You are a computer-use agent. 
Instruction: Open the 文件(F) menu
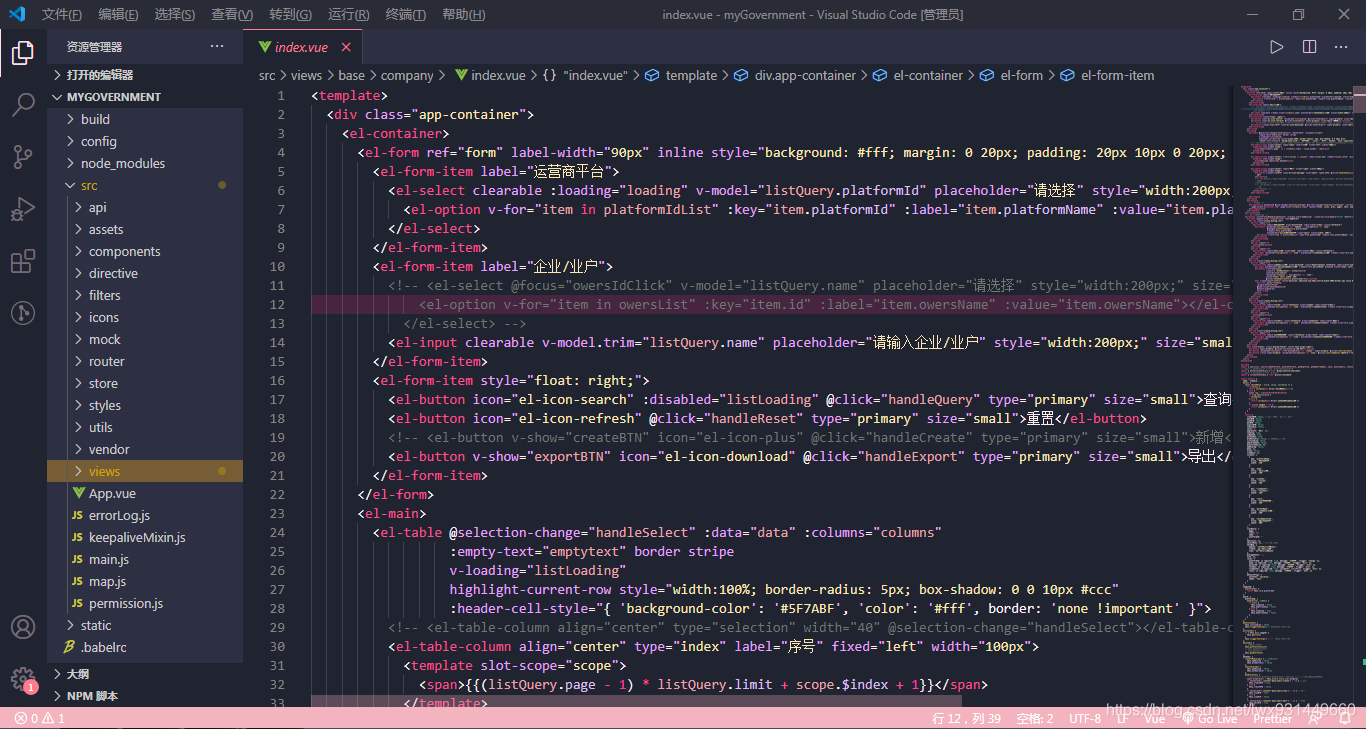pos(62,14)
